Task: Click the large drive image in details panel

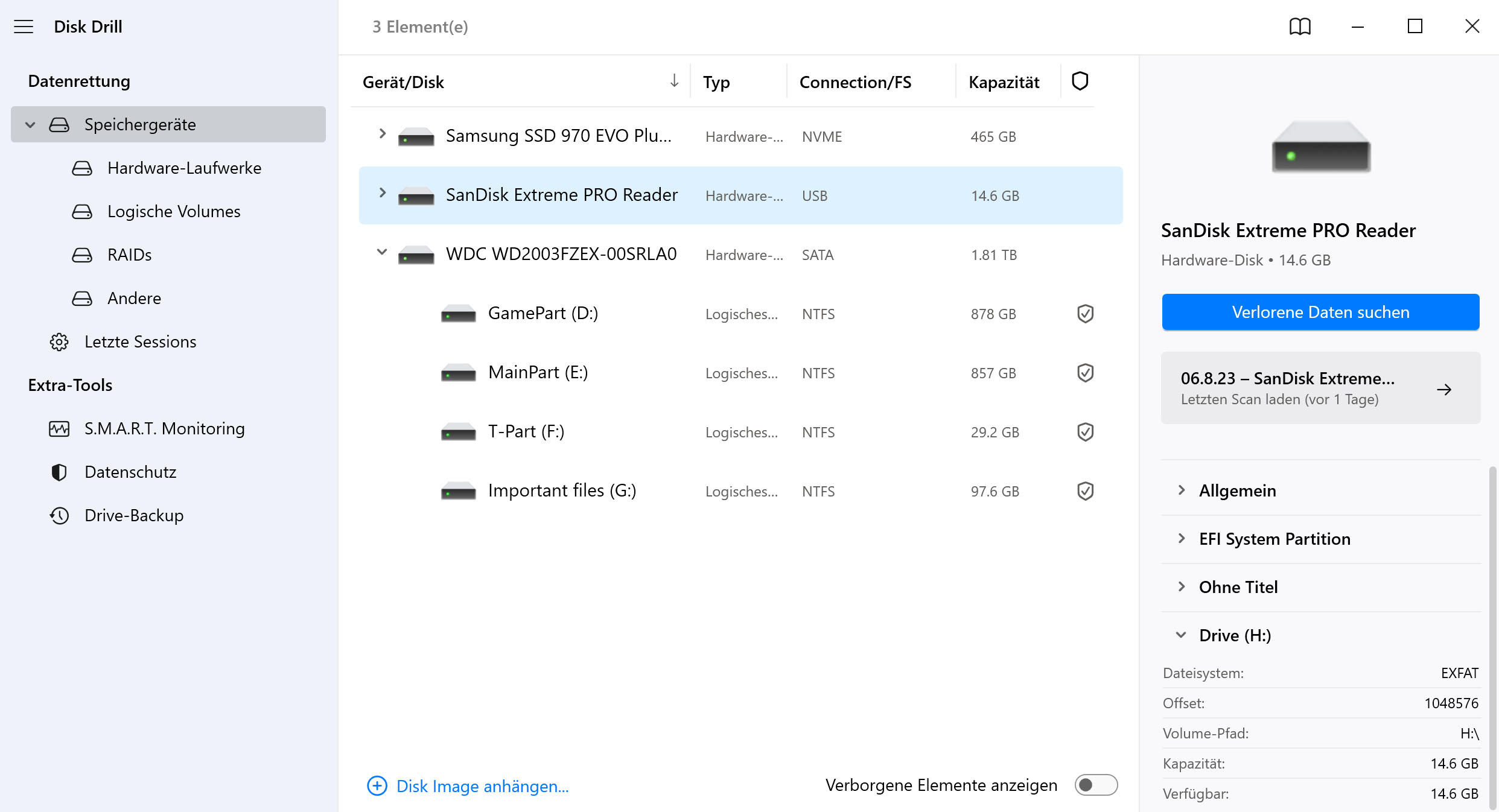Action: pyautogui.click(x=1321, y=147)
